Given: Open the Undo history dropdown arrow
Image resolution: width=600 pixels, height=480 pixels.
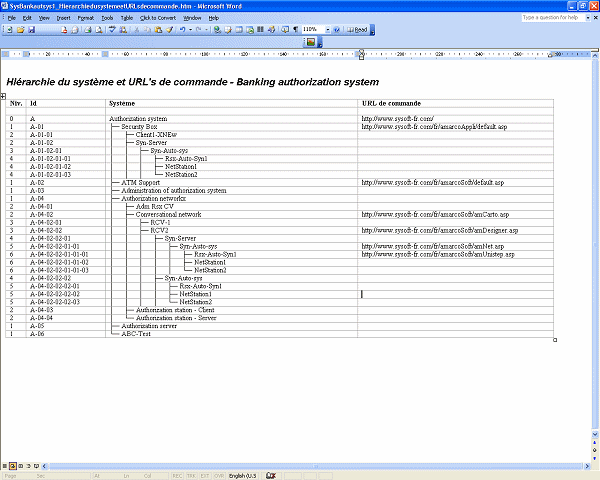Looking at the screenshot, I should click(x=190, y=29).
